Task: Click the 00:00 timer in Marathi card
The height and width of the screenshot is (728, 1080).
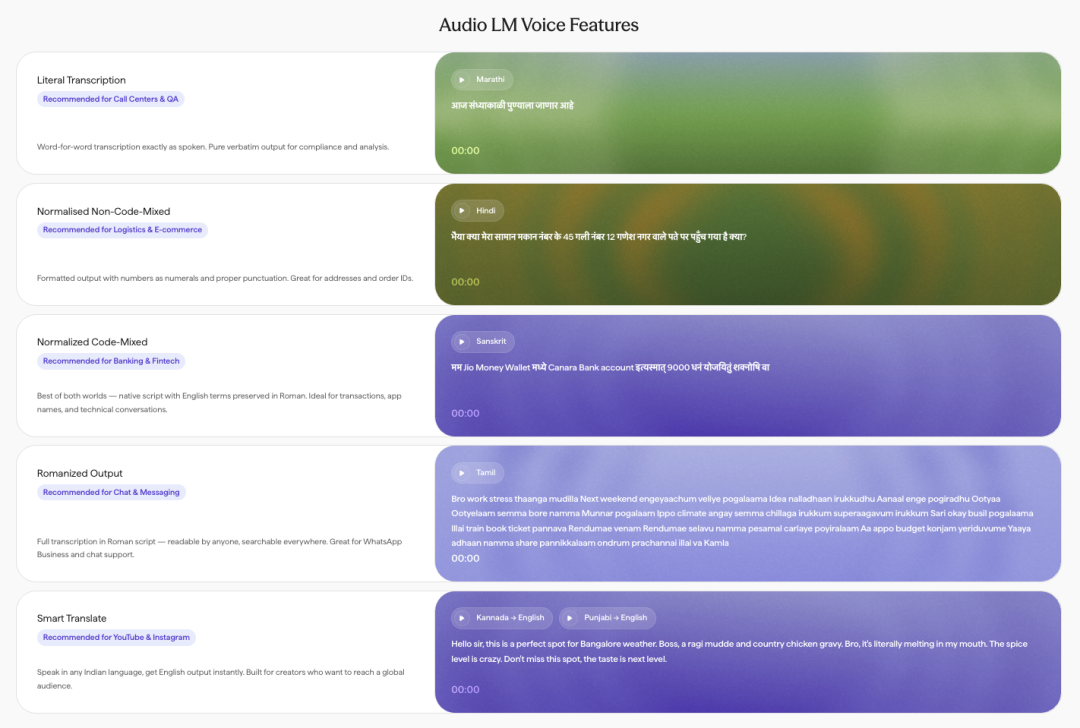Action: [466, 151]
